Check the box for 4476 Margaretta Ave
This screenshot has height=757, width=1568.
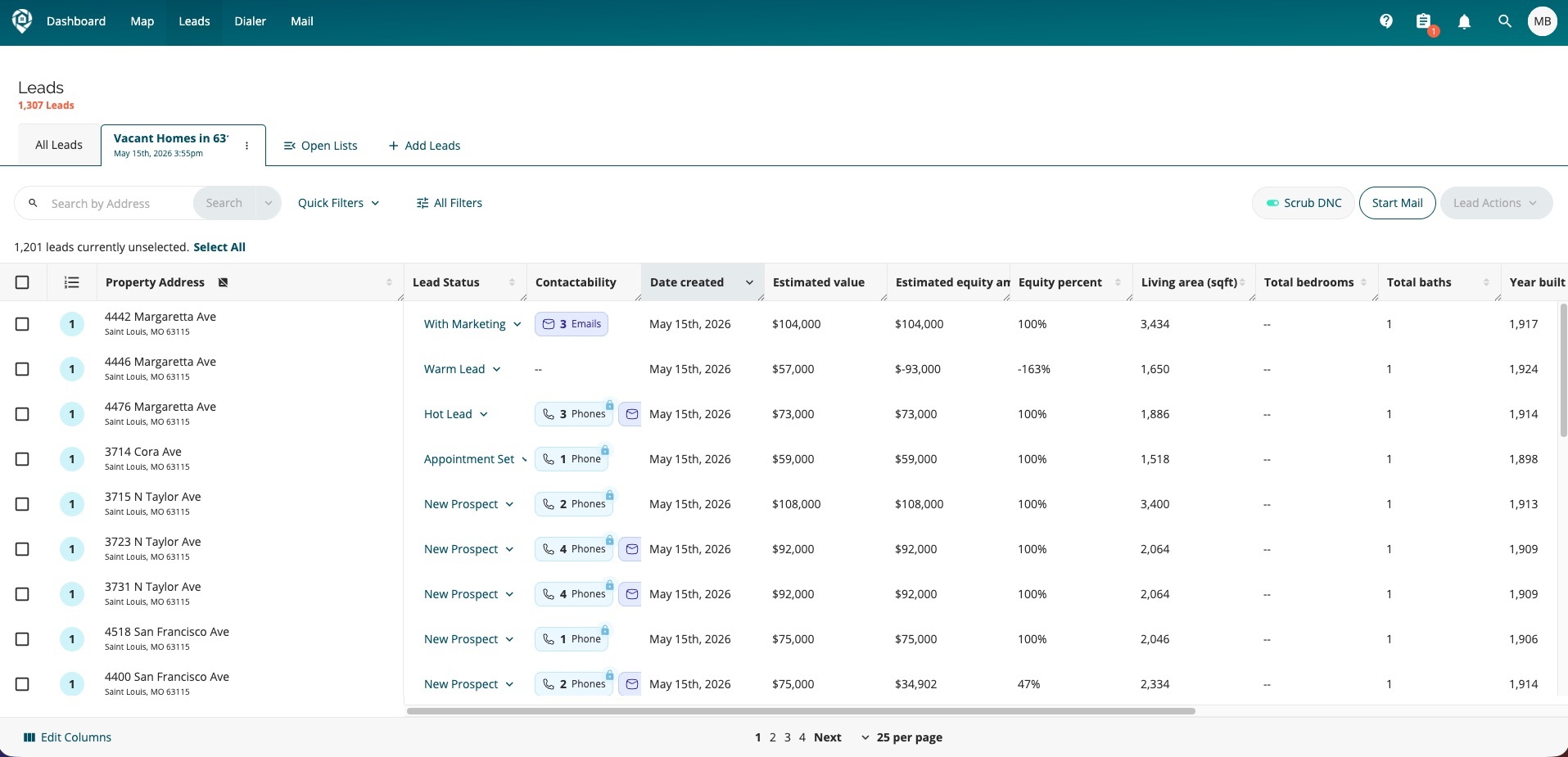pyautogui.click(x=22, y=414)
